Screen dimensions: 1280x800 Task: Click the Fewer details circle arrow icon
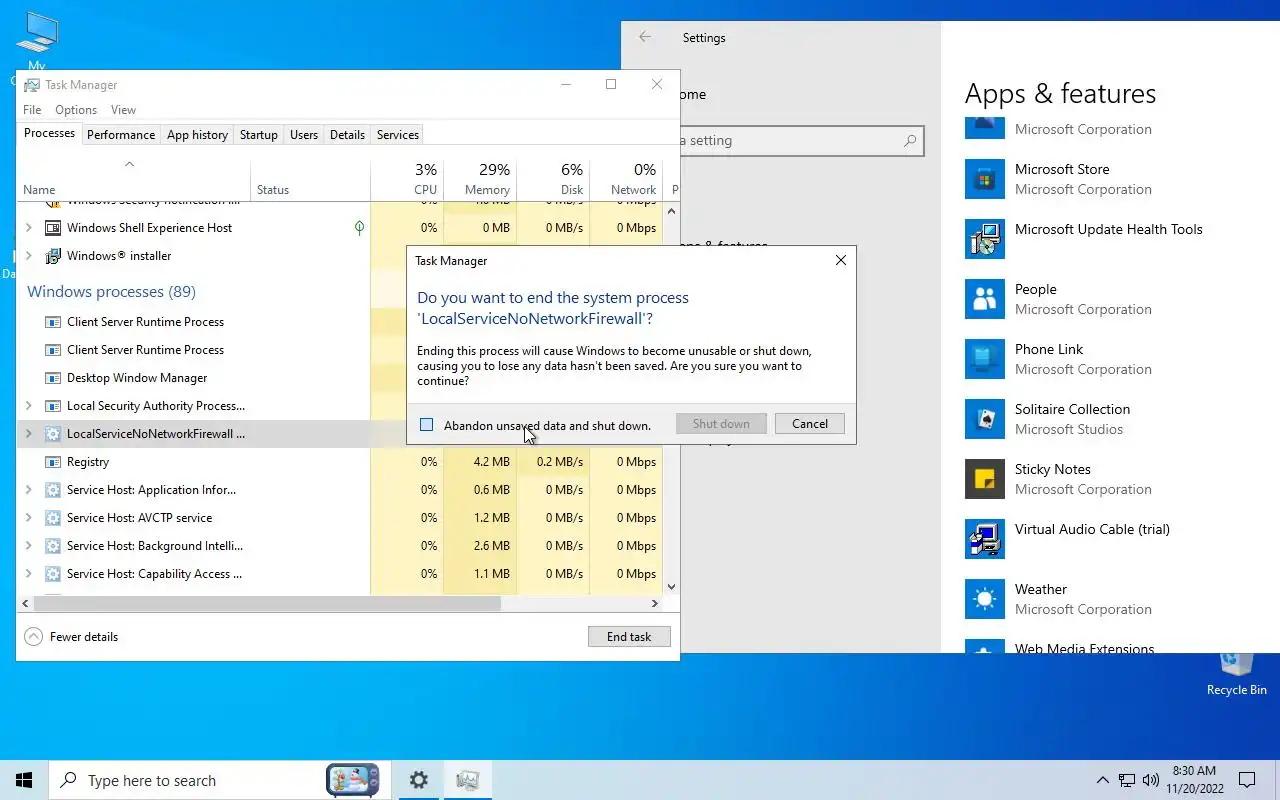pos(33,637)
